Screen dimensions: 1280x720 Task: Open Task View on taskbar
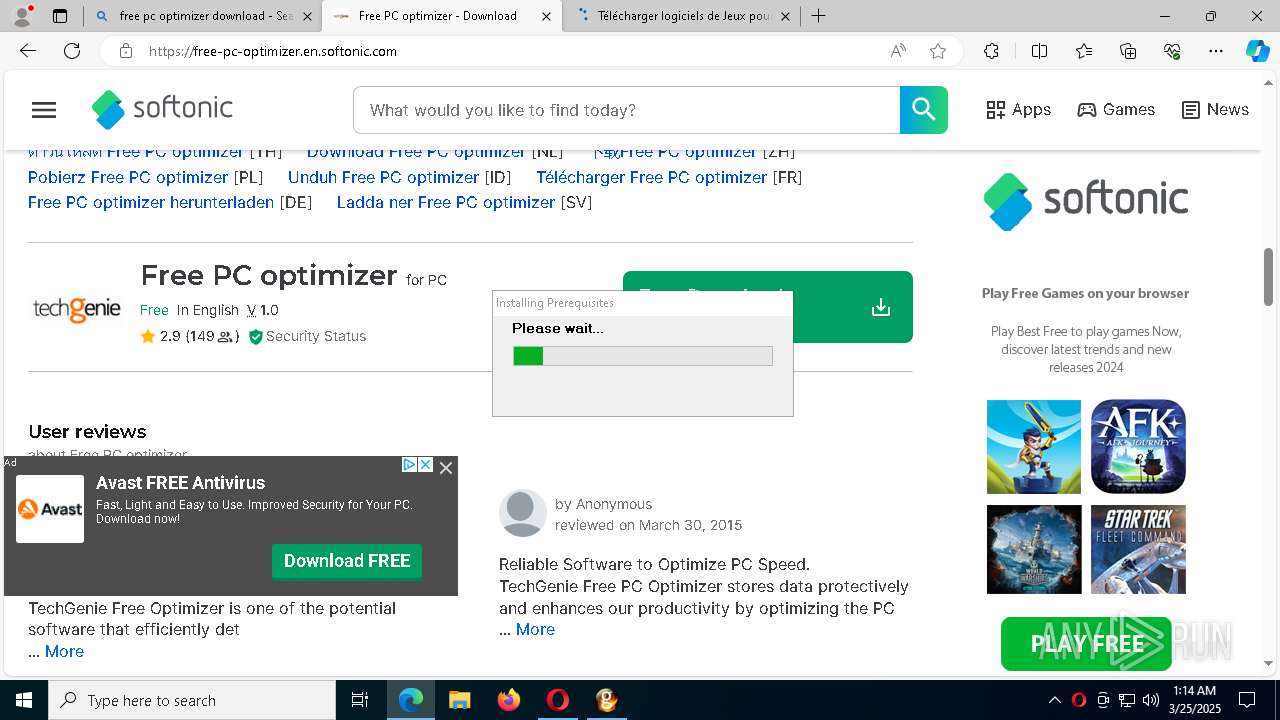[x=360, y=700]
